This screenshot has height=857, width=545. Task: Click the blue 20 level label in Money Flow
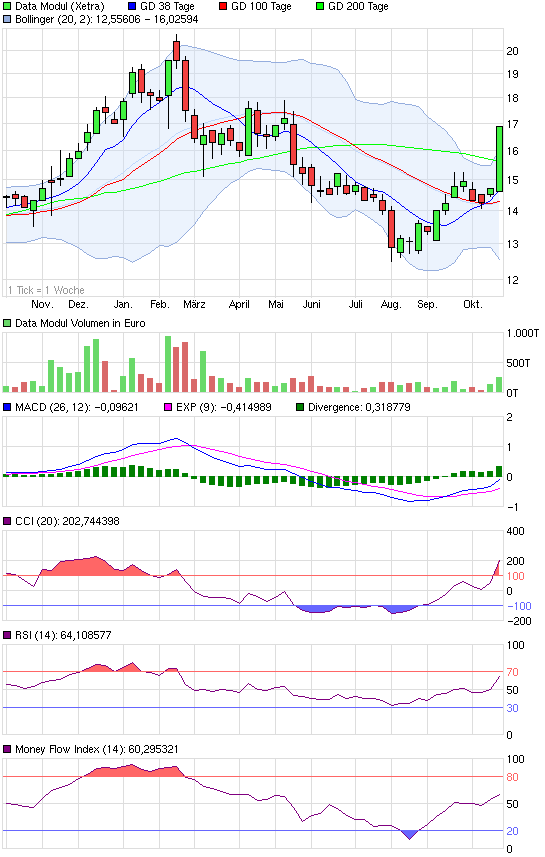[x=512, y=831]
